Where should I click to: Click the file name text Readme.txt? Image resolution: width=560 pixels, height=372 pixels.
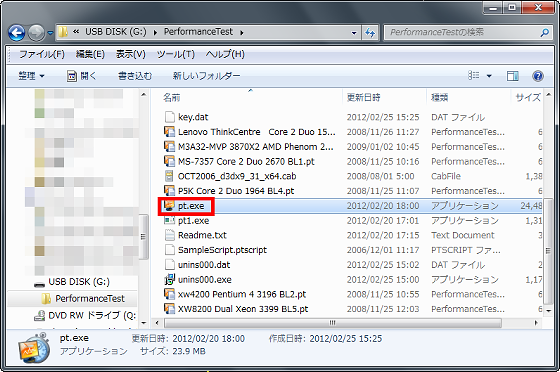(x=202, y=235)
